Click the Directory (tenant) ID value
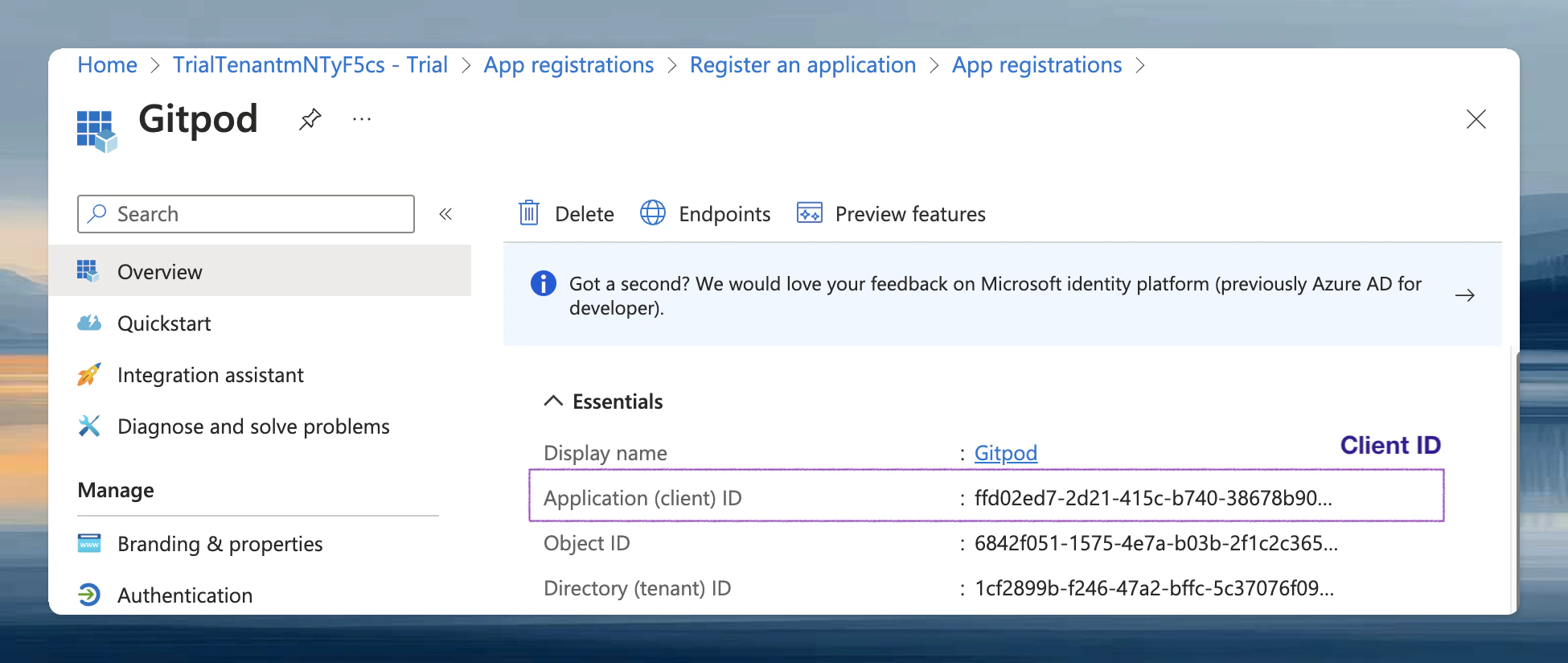1568x663 pixels. (x=1154, y=588)
